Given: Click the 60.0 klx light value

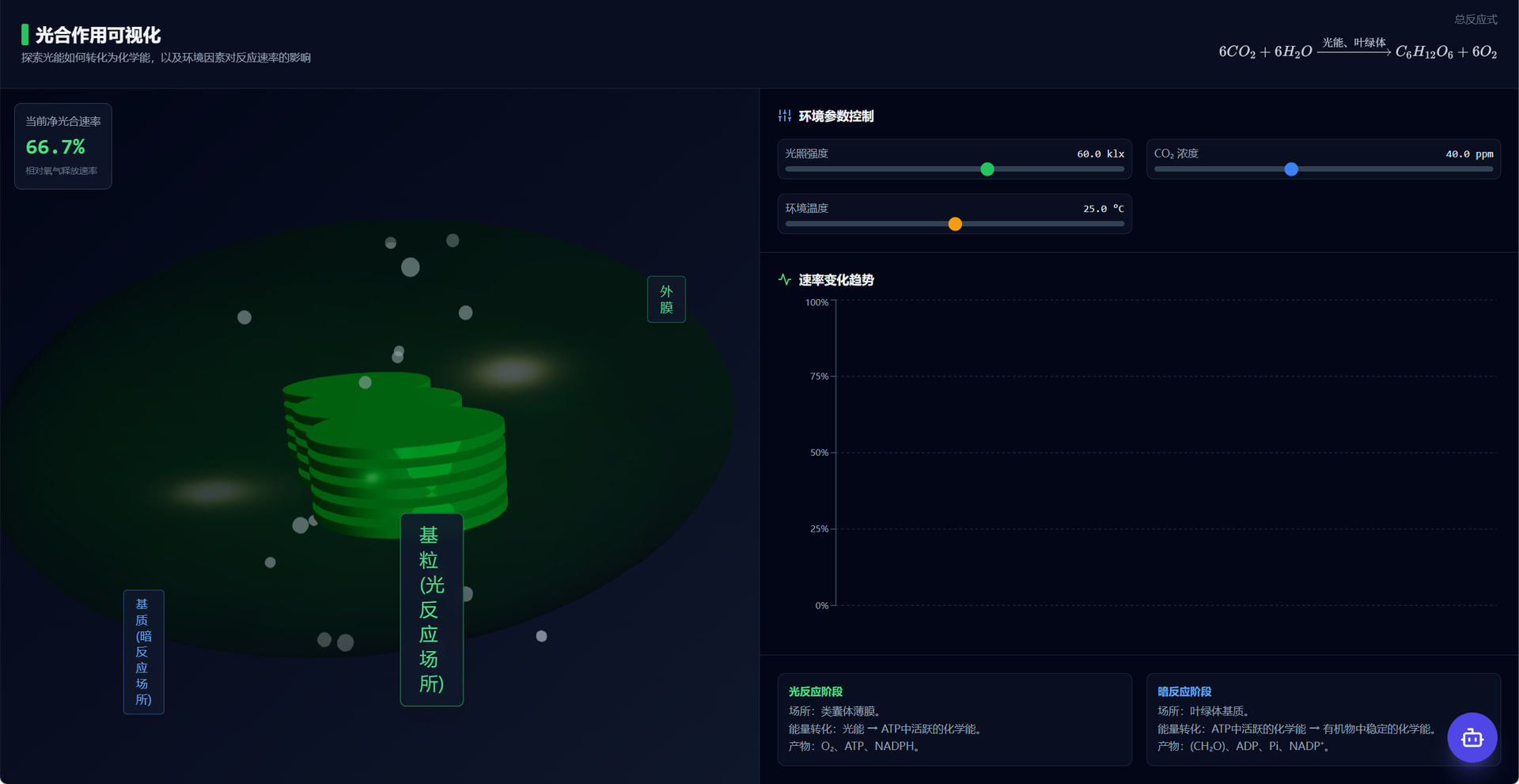Looking at the screenshot, I should 1100,154.
